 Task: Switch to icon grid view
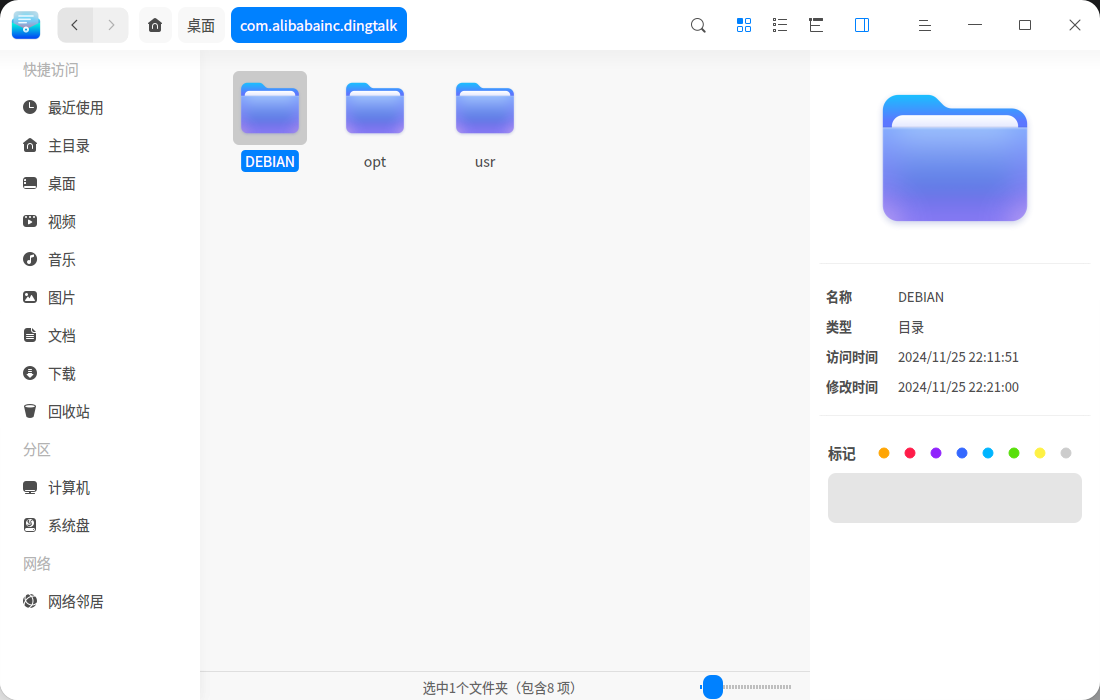coord(744,25)
